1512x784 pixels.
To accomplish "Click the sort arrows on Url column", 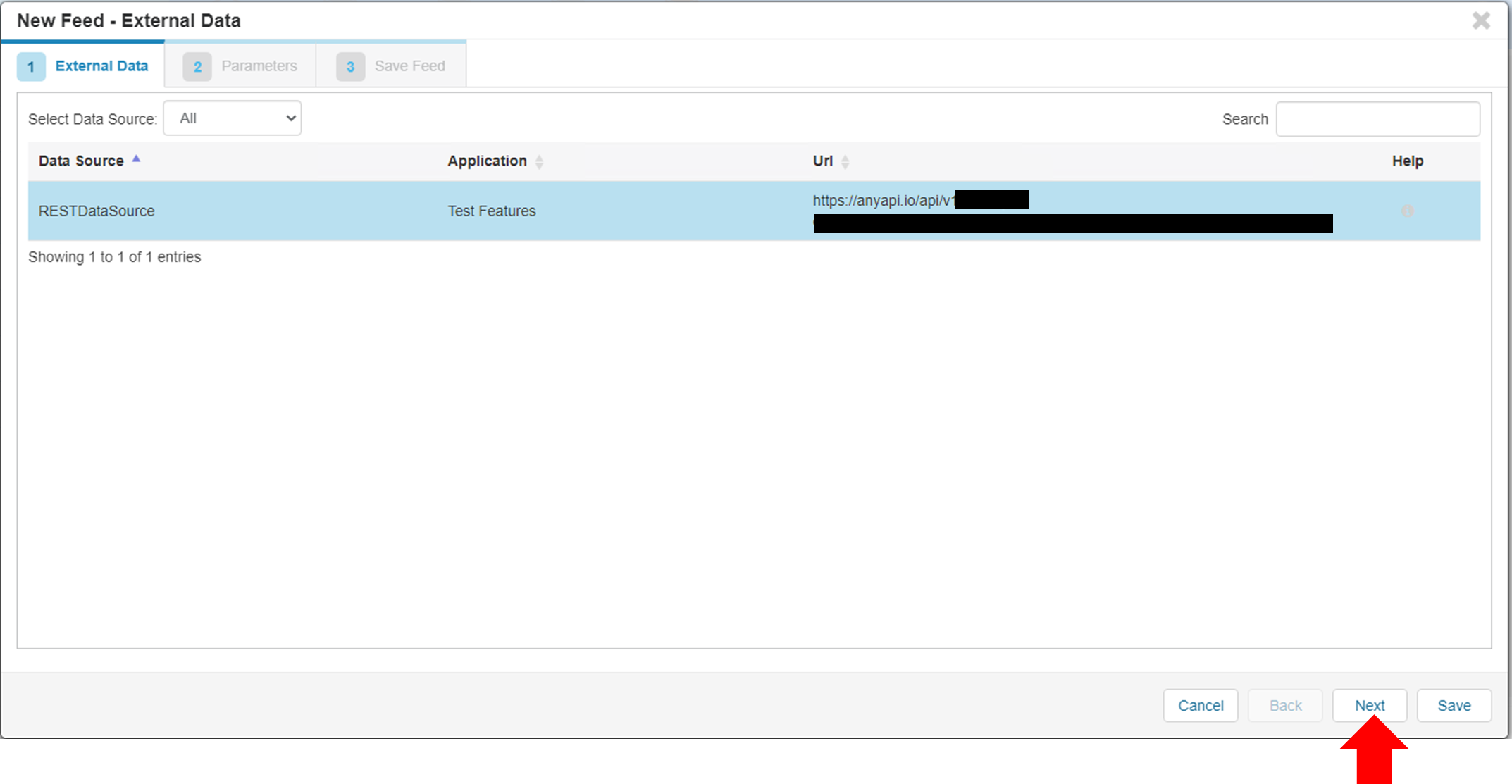I will [x=845, y=161].
